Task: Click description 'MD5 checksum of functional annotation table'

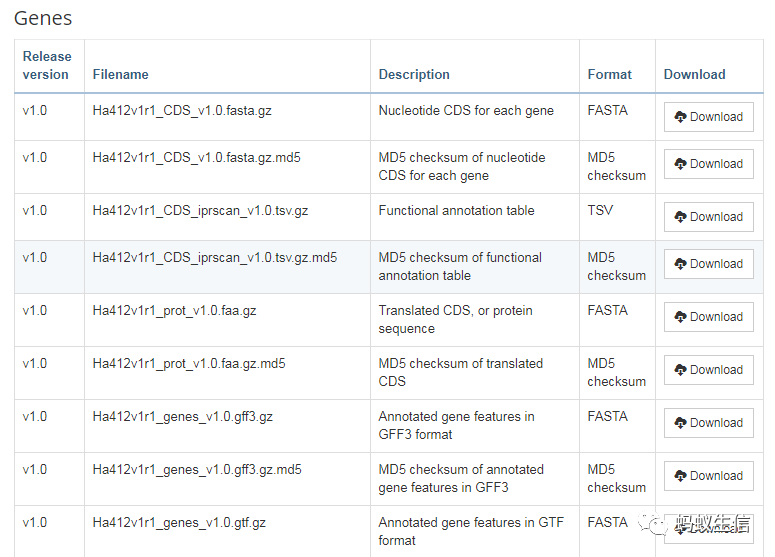Action: [460, 266]
